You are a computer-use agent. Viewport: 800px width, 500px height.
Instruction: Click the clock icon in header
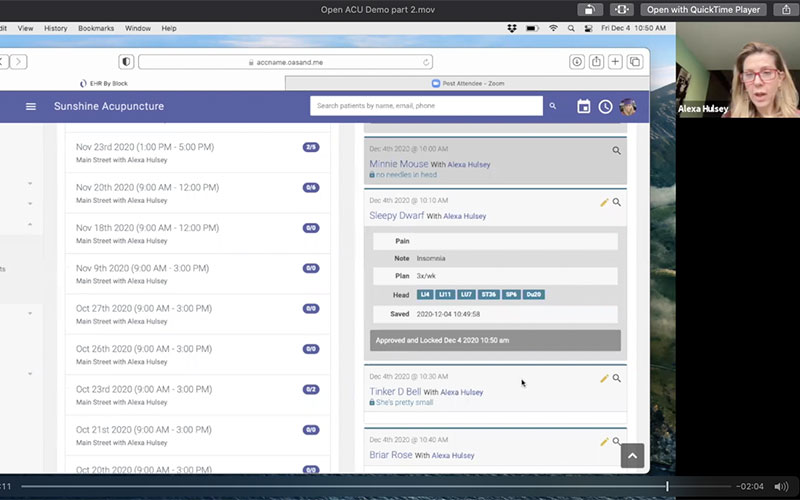point(606,106)
